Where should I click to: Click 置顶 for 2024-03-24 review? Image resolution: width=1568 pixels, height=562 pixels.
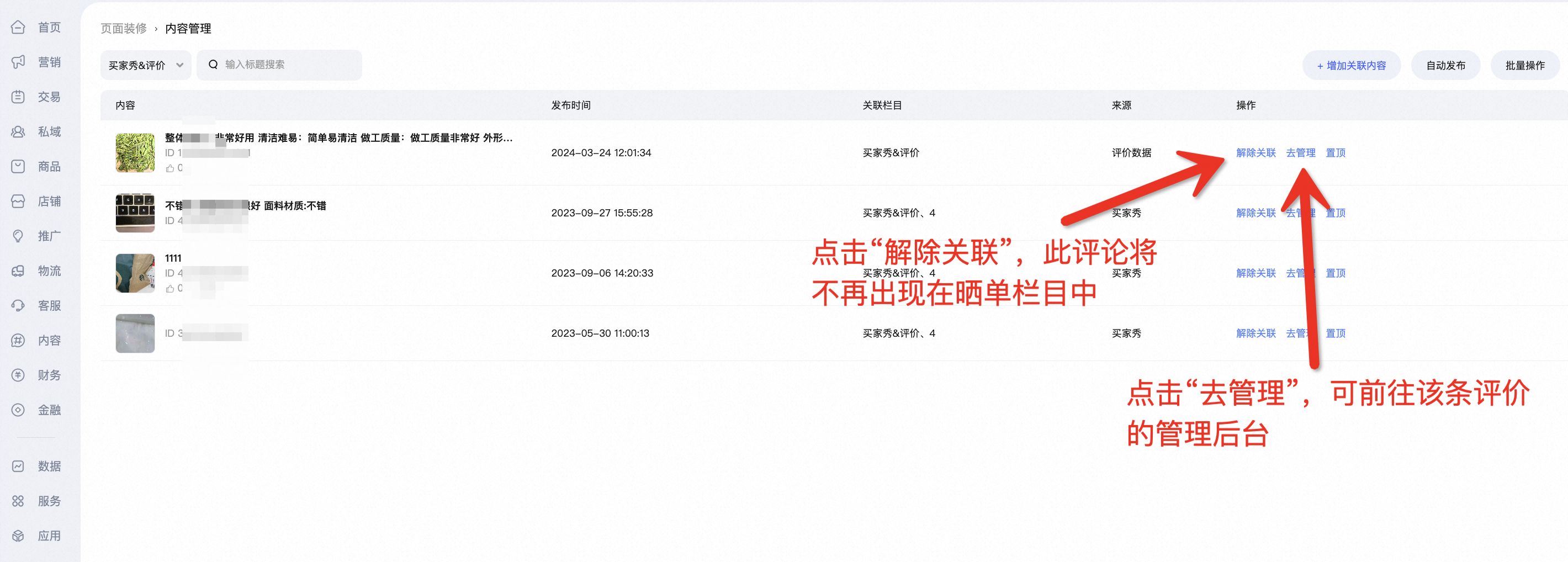click(1336, 153)
